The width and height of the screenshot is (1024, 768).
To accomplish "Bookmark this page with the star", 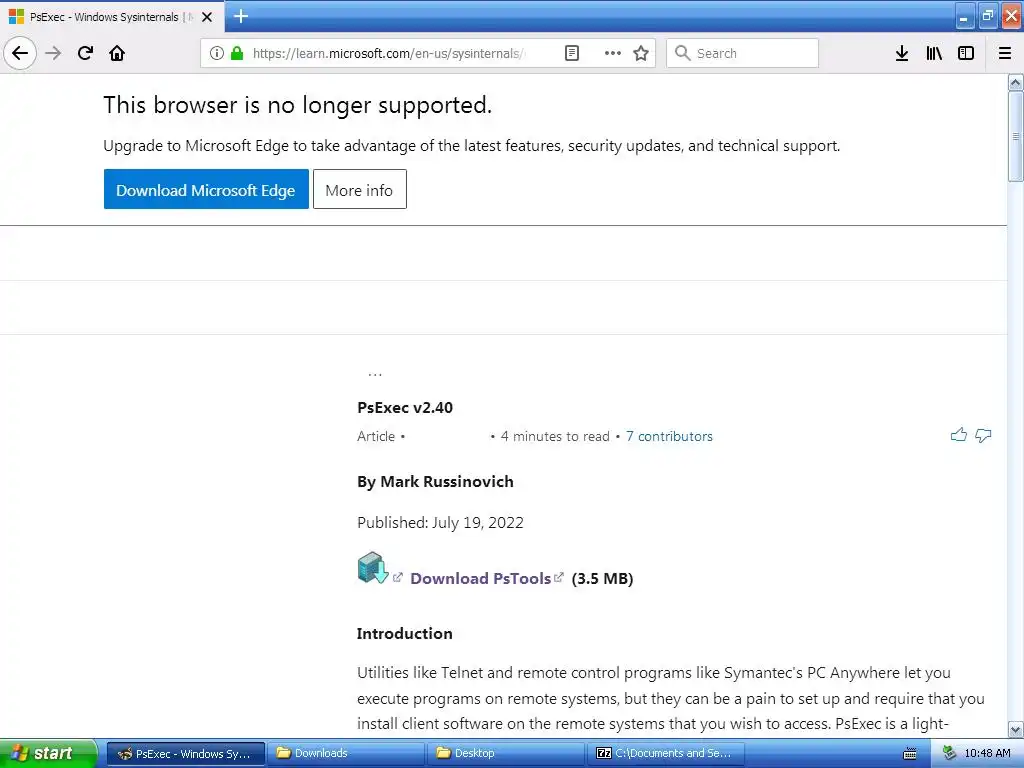I will coord(641,53).
